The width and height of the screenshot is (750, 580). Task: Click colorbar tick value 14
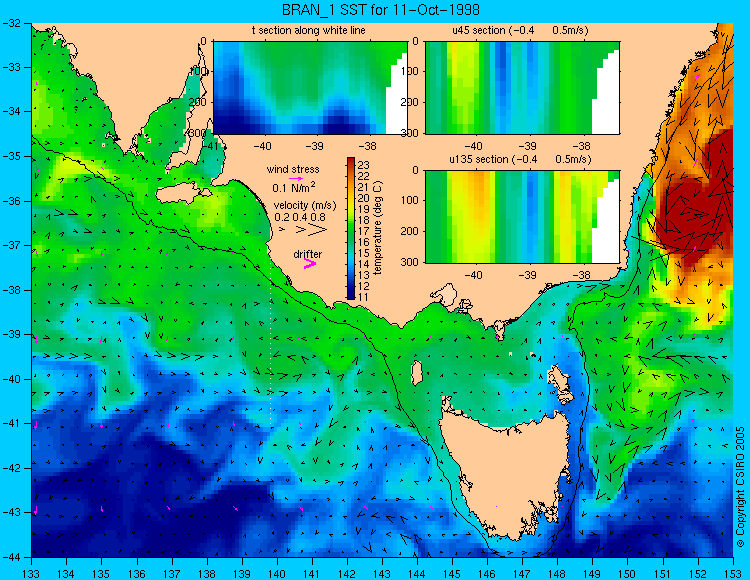pyautogui.click(x=364, y=264)
